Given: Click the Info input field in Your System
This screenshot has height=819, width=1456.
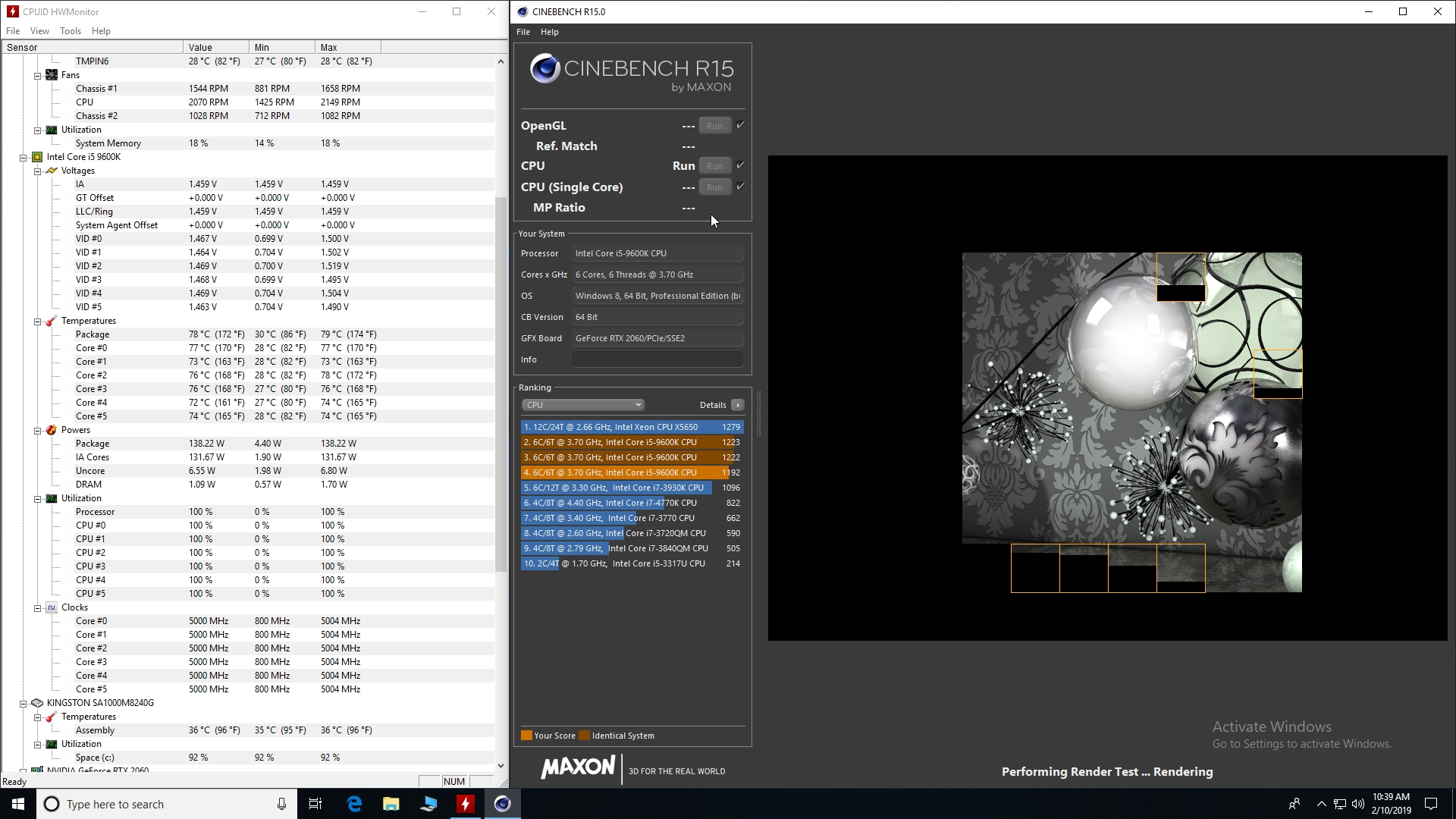Looking at the screenshot, I should coord(657,359).
